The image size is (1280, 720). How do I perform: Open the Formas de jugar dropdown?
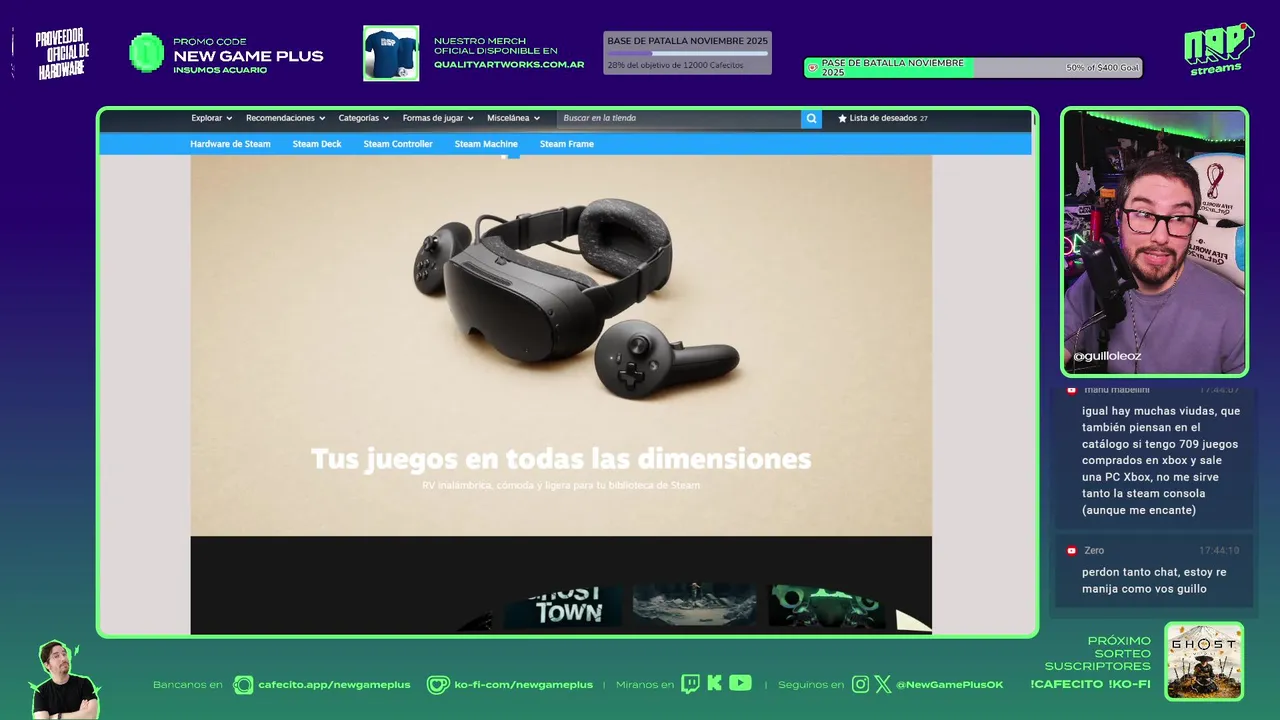click(x=438, y=118)
